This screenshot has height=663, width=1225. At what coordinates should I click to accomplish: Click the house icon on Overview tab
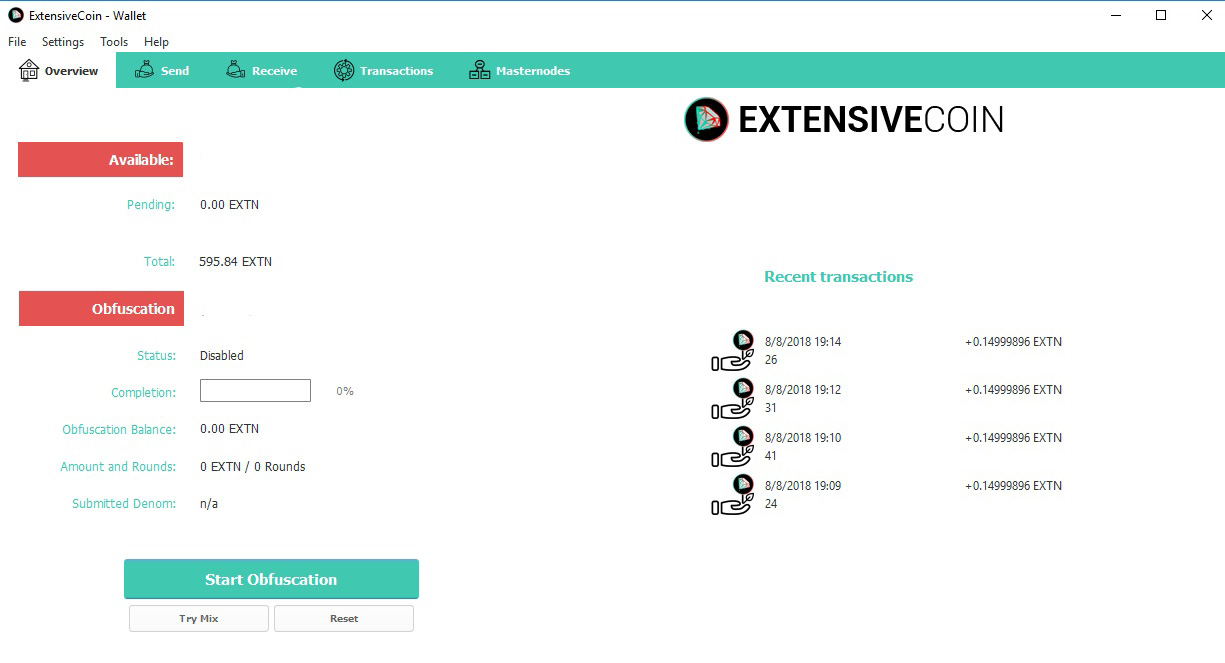(28, 70)
